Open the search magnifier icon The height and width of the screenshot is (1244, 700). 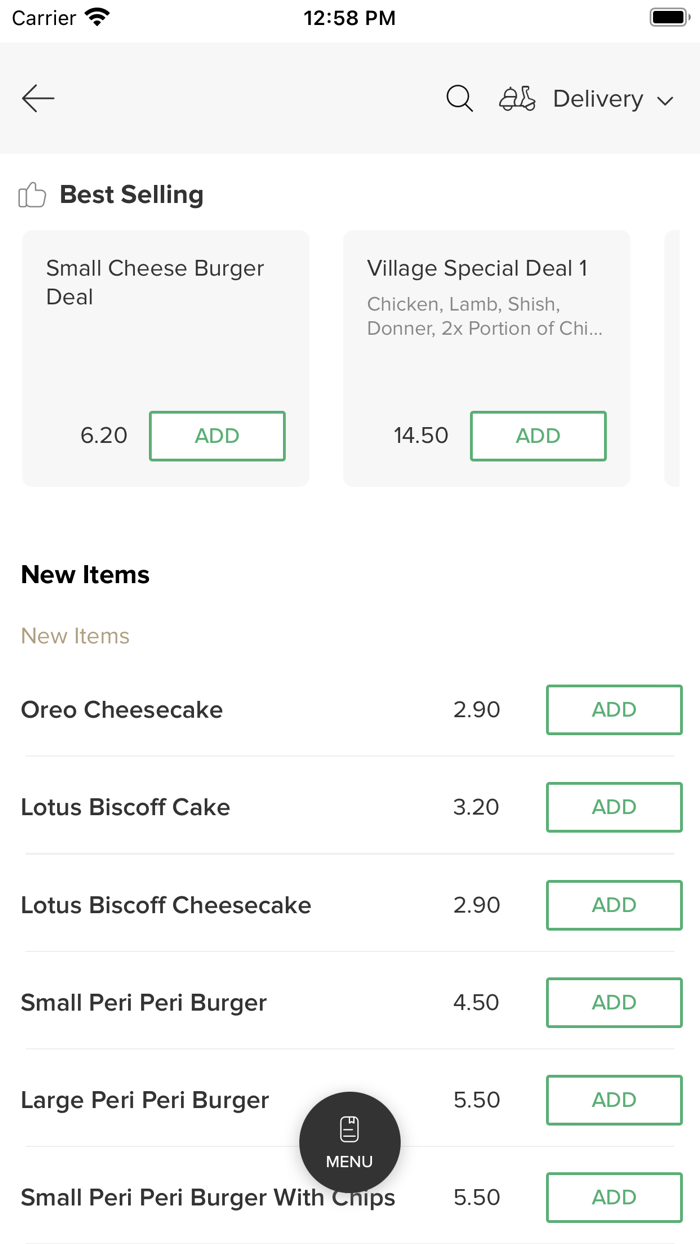(459, 98)
